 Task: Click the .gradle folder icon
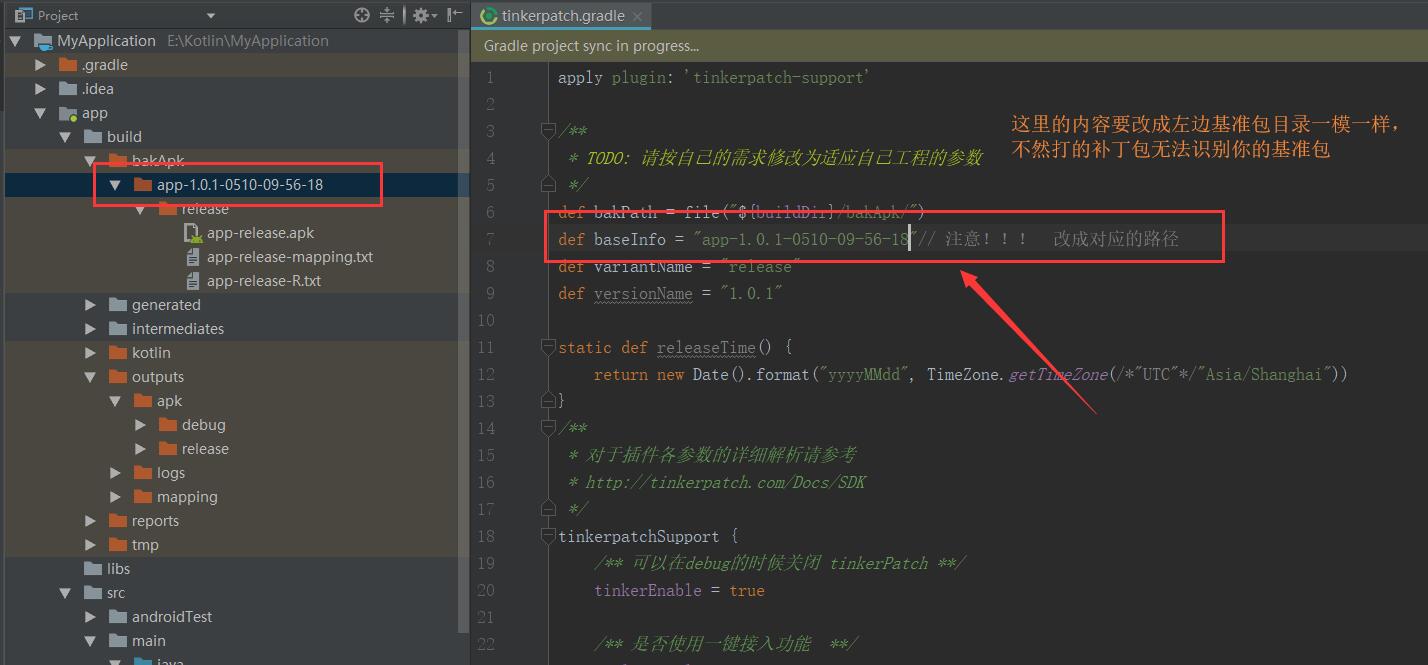(x=68, y=65)
